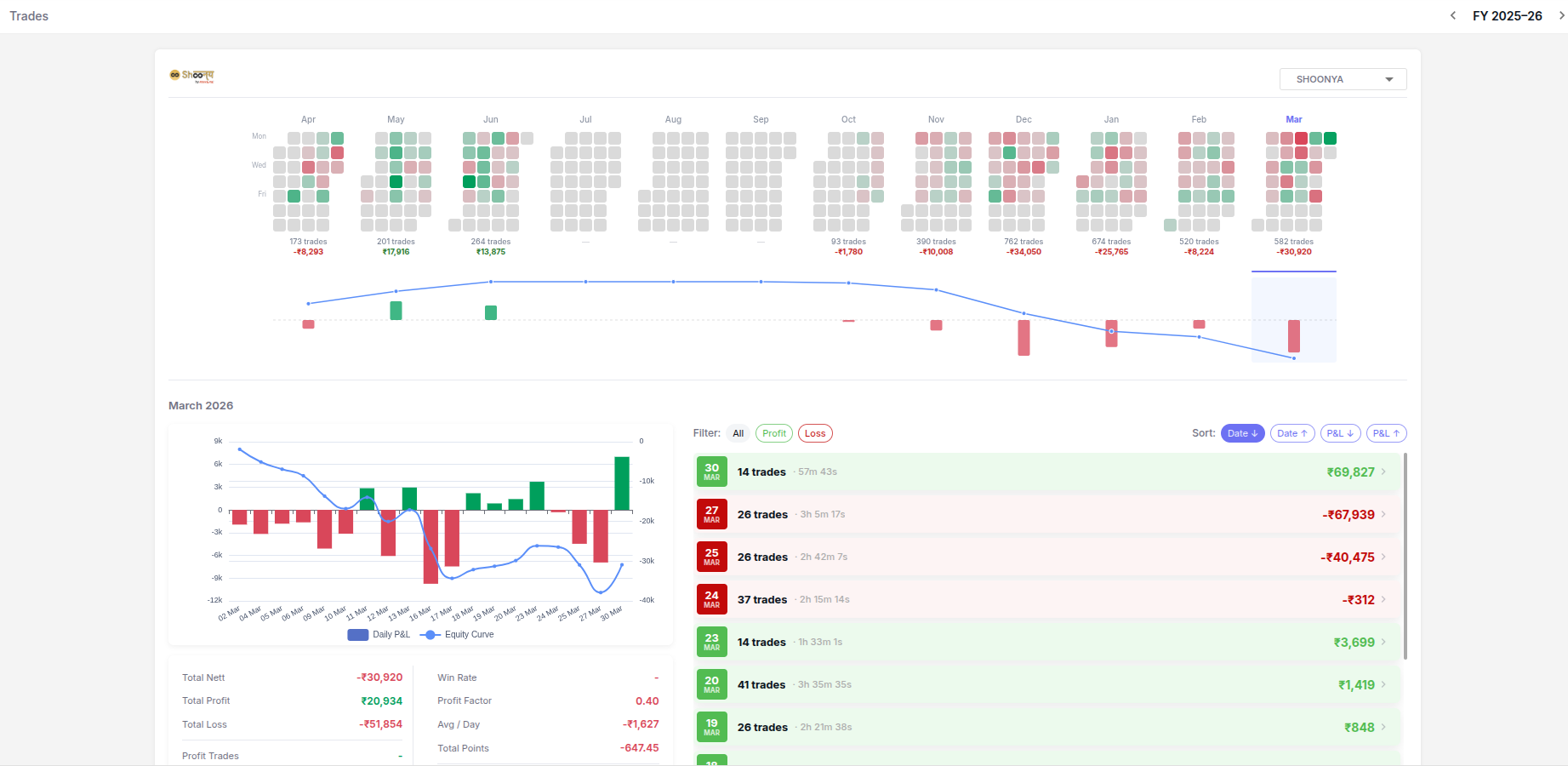Screen dimensions: 1568x766
Task: Filter trades by Loss
Action: click(815, 433)
